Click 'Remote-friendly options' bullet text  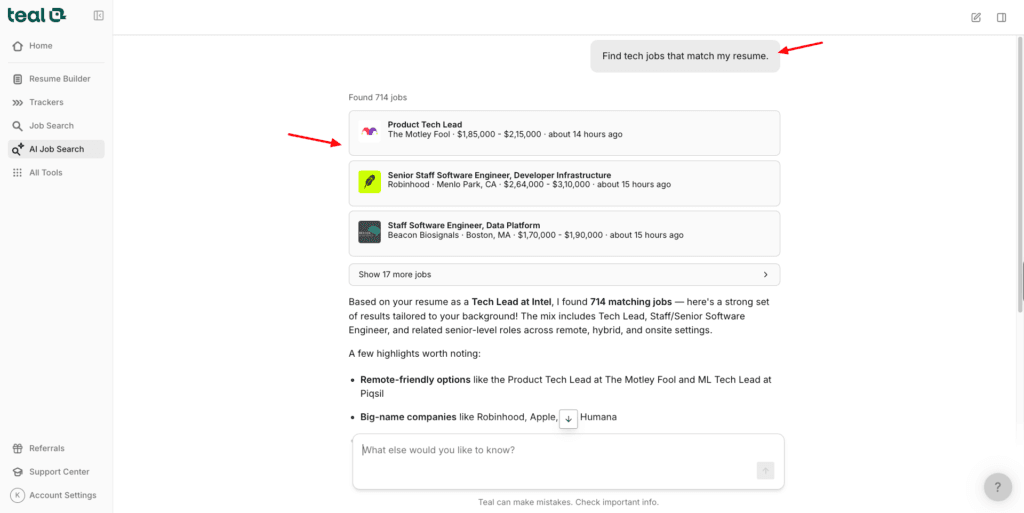click(415, 379)
